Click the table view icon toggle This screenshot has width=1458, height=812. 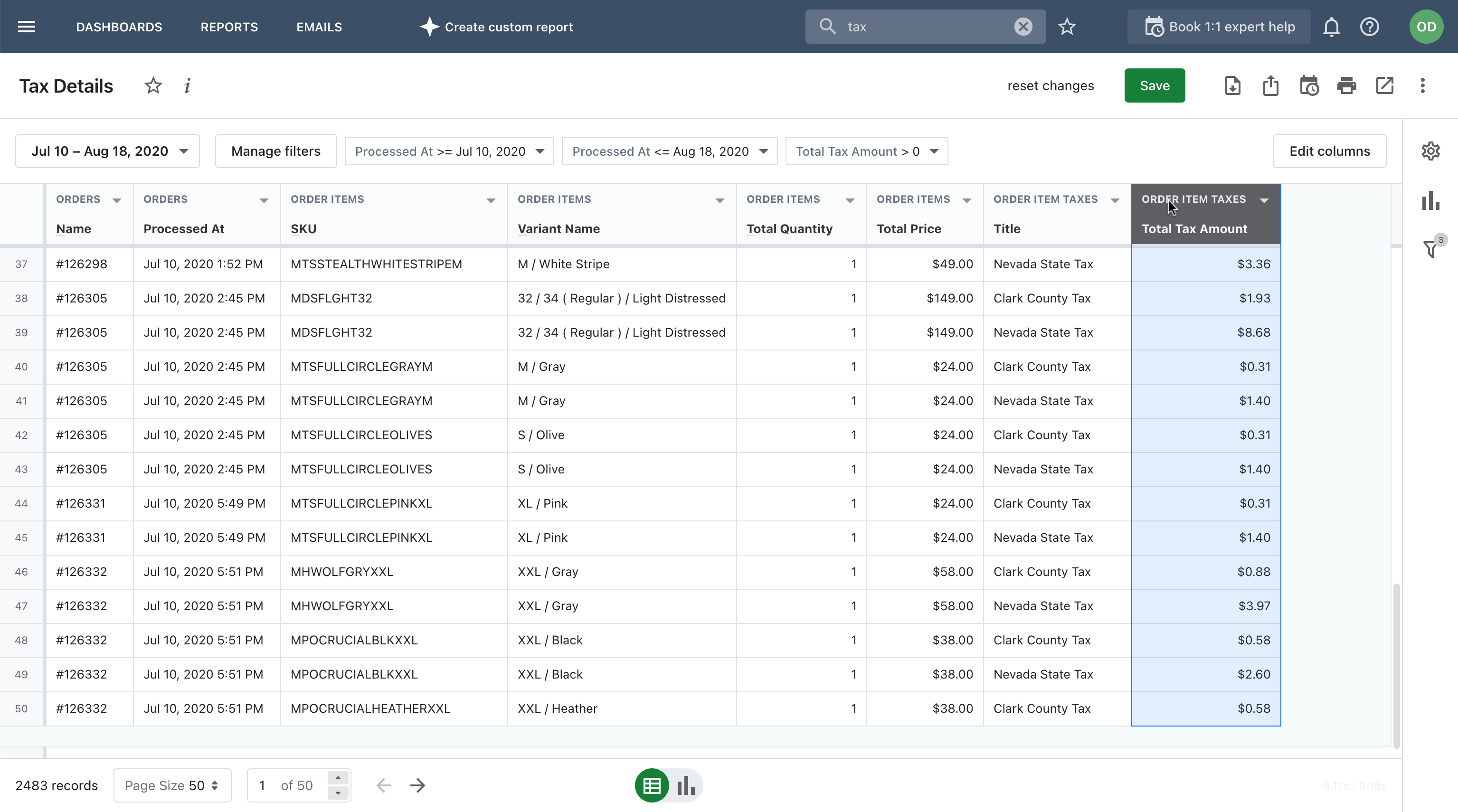(651, 785)
